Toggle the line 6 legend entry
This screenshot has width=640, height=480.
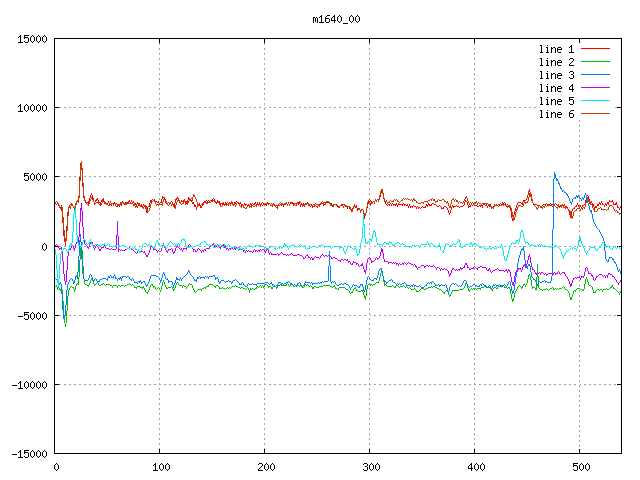(x=556, y=114)
